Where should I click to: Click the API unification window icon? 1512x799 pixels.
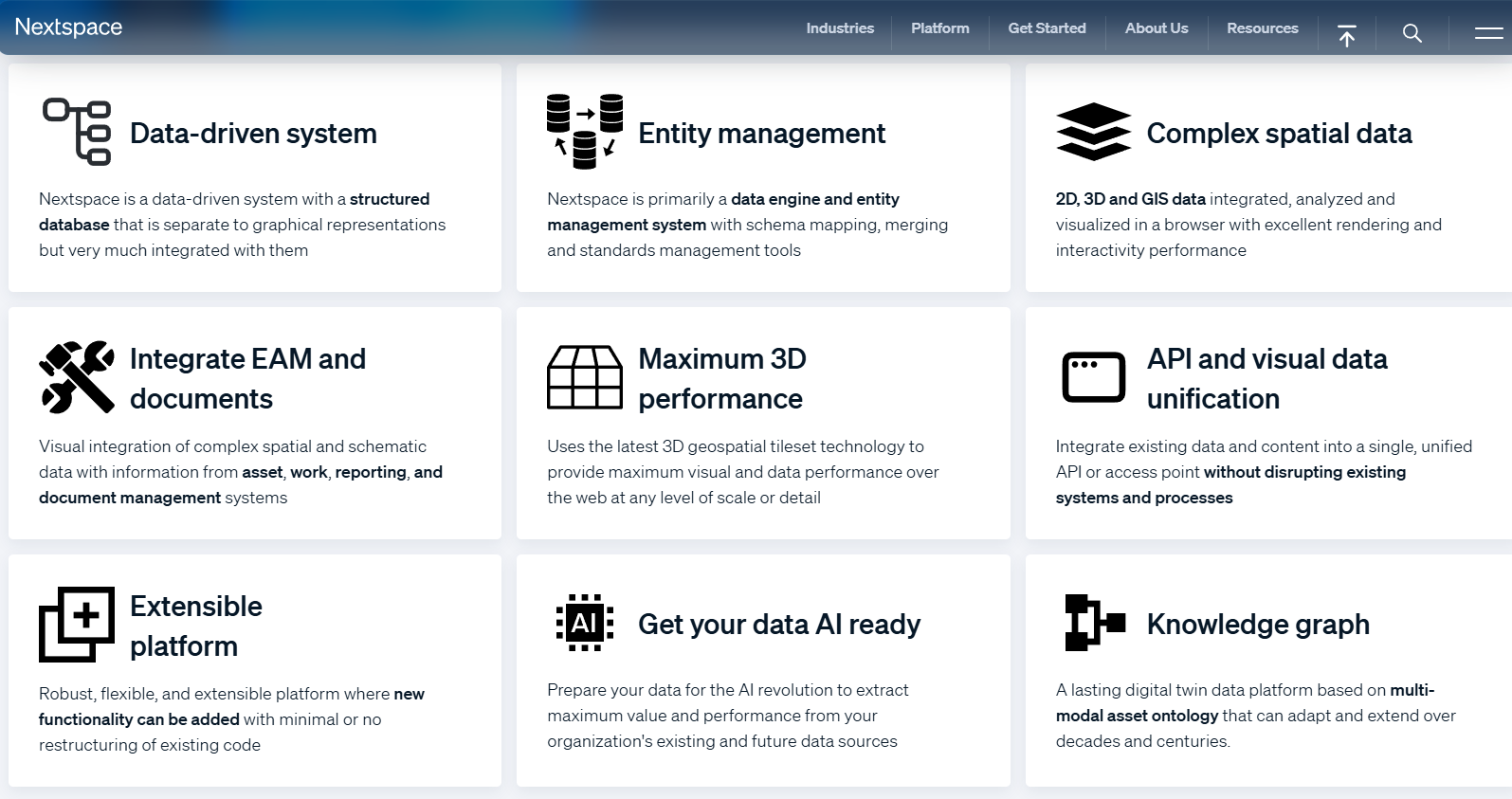pyautogui.click(x=1094, y=377)
